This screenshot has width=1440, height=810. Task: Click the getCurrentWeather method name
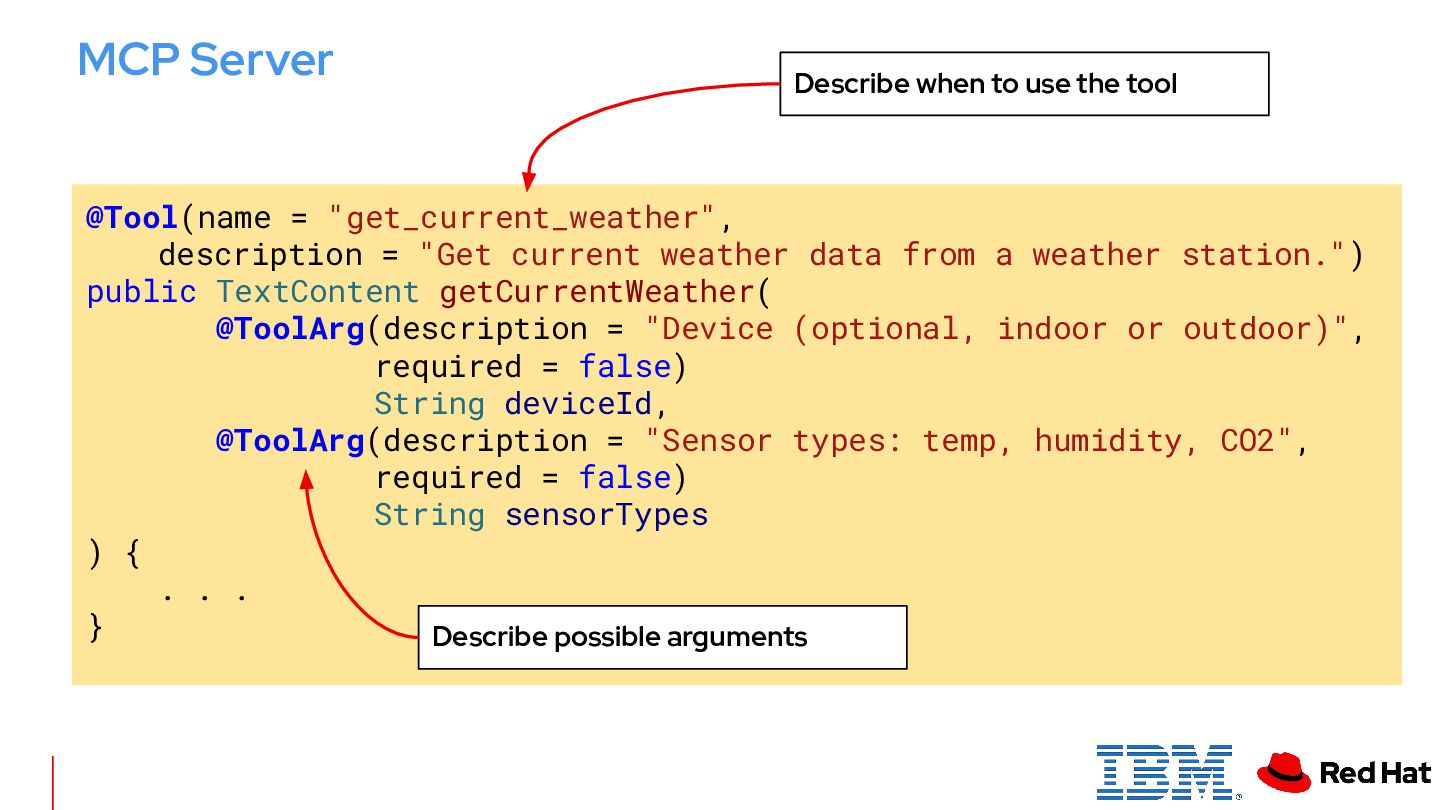point(598,292)
